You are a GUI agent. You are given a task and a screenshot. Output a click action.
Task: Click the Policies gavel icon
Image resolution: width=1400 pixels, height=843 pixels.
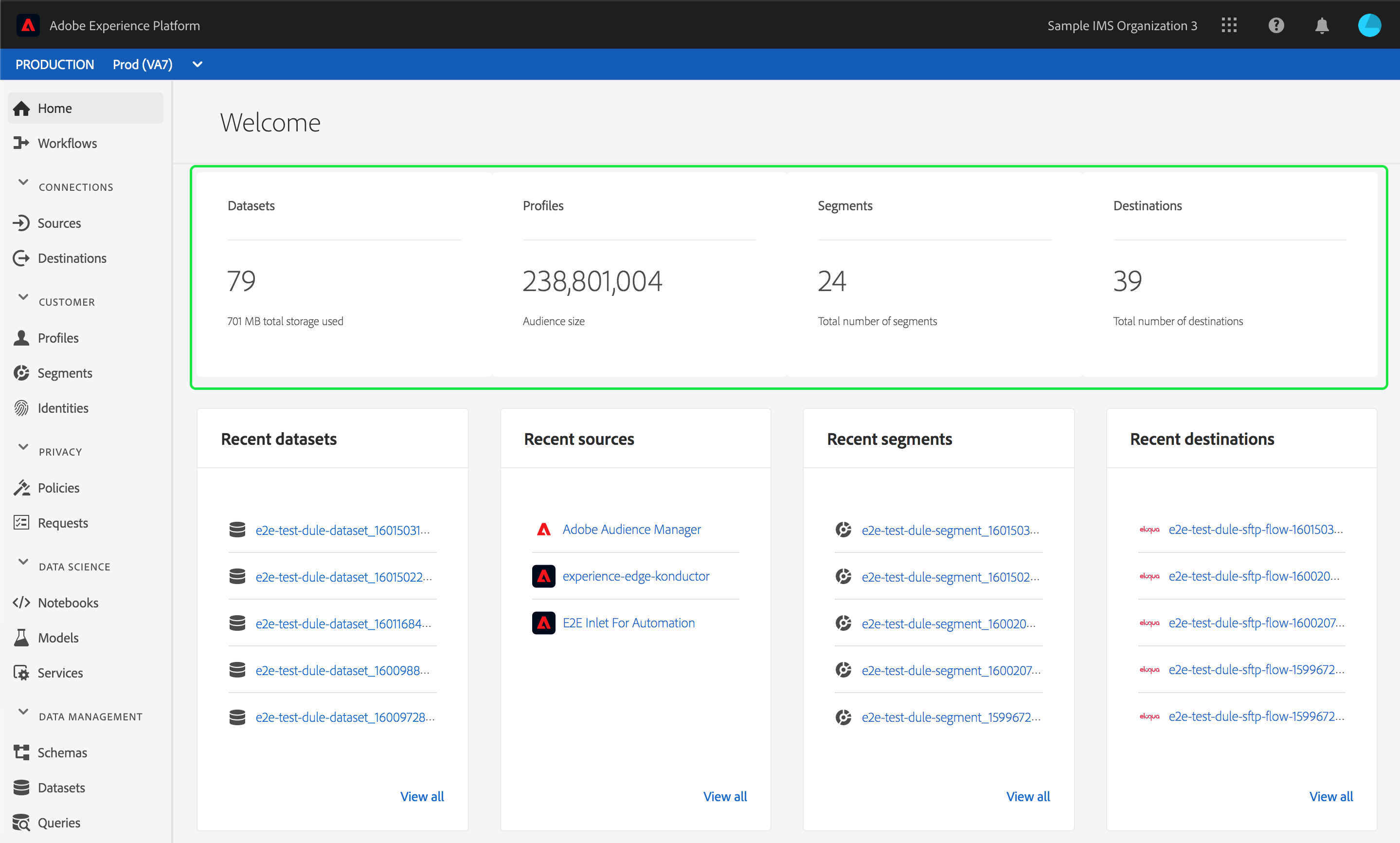click(21, 487)
